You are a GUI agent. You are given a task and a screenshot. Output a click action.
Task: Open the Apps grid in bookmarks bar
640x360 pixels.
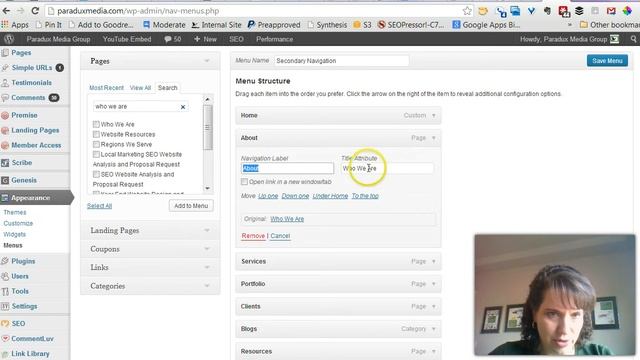tap(15, 25)
